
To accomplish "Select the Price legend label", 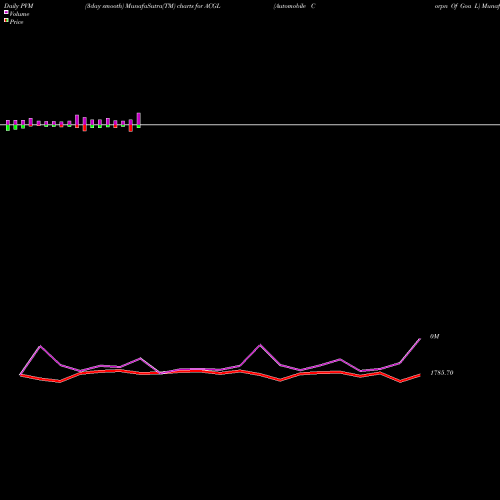I will pyautogui.click(x=16, y=22).
